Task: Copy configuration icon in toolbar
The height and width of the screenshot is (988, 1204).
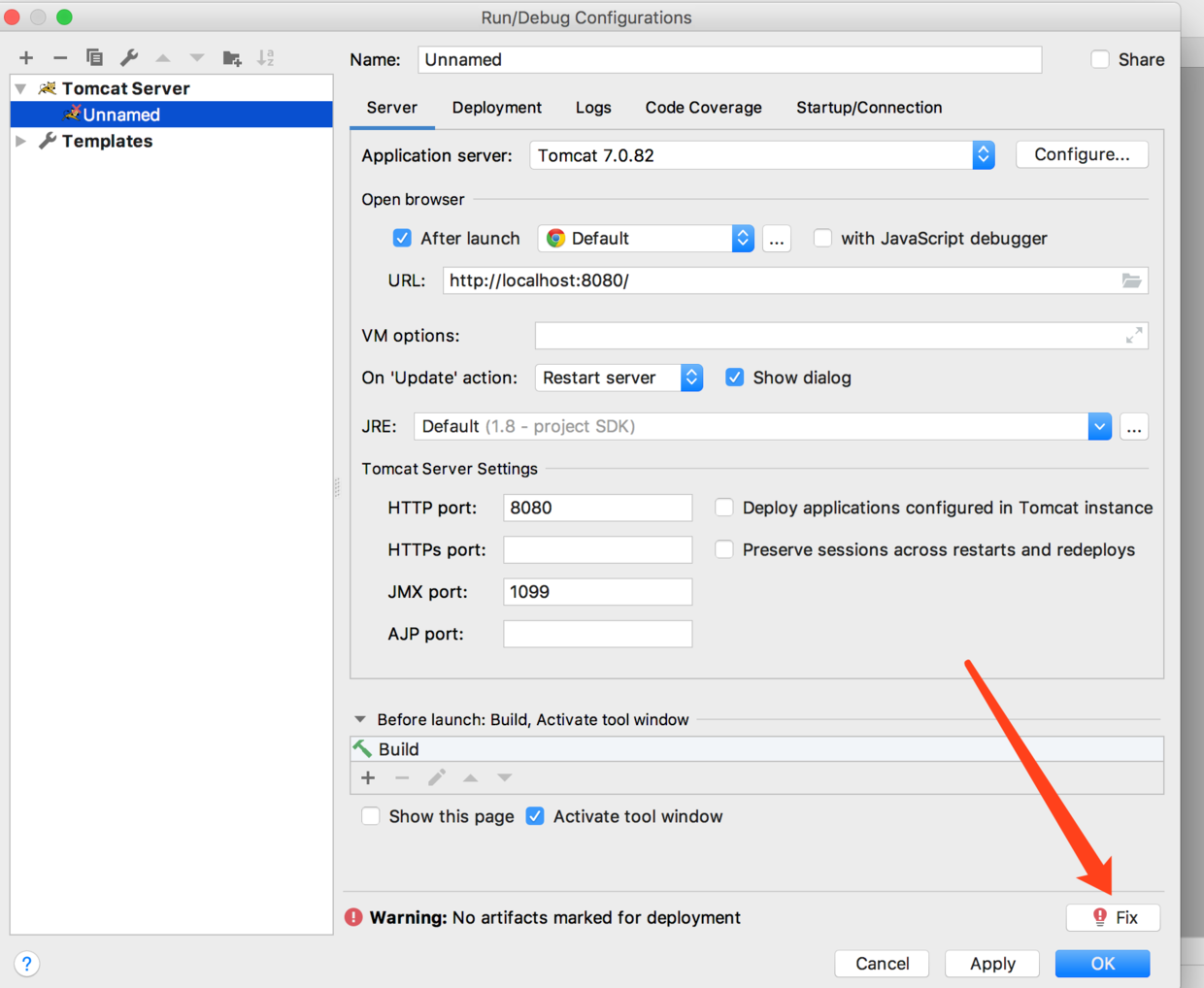Action: click(94, 58)
